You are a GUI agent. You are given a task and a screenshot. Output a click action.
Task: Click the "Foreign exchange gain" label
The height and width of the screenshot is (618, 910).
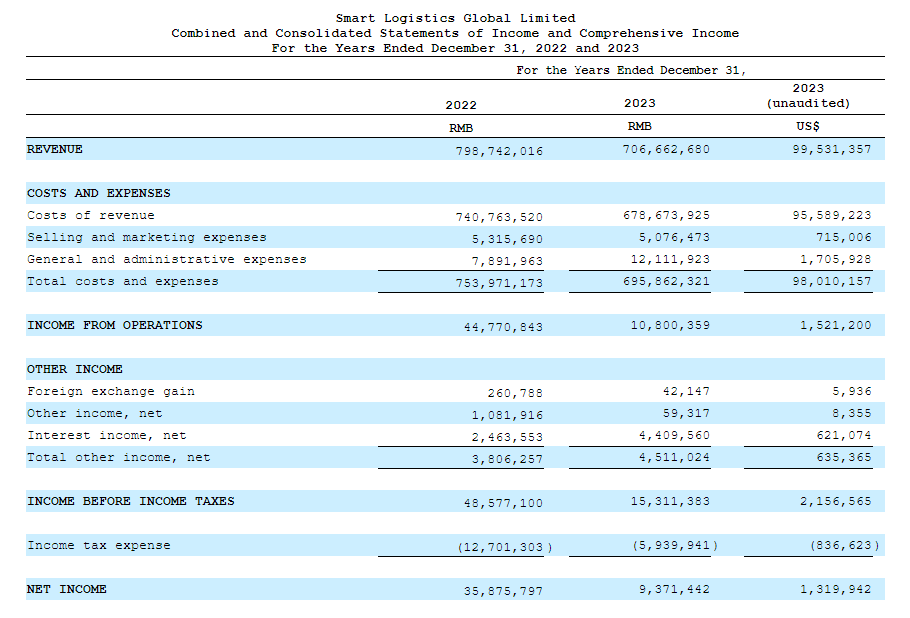pyautogui.click(x=111, y=392)
